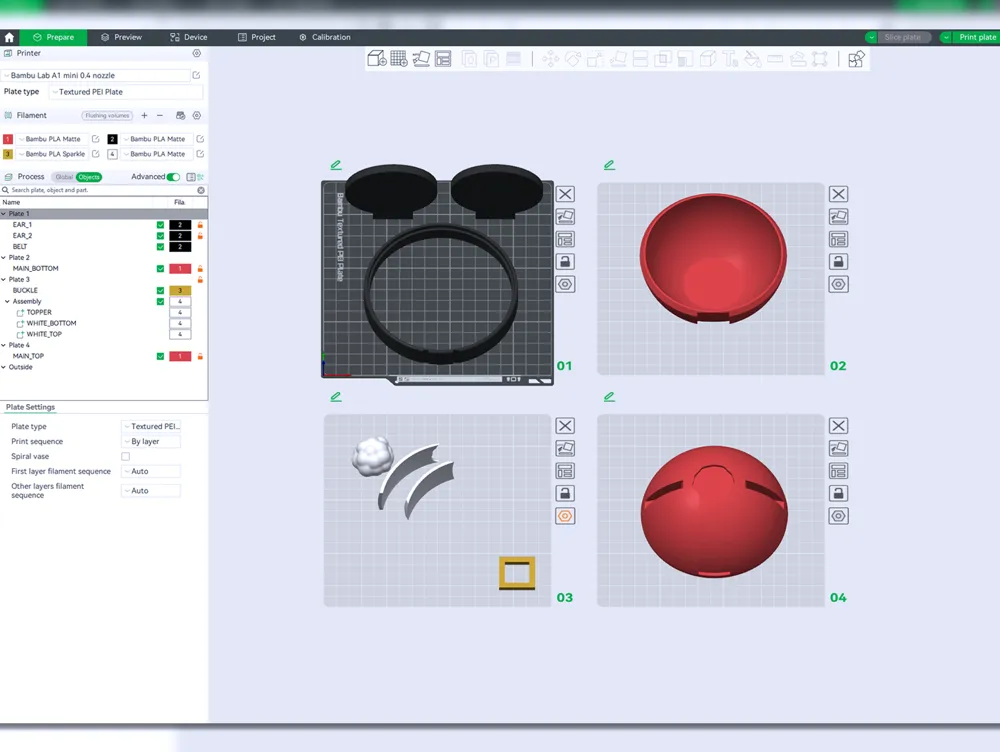
Task: Click the plate settings hexagon icon on plate 03
Action: click(x=565, y=516)
